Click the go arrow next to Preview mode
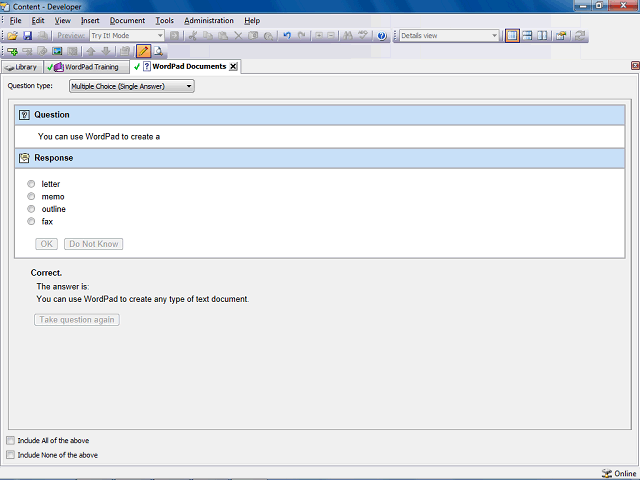The image size is (640, 480). point(174,36)
